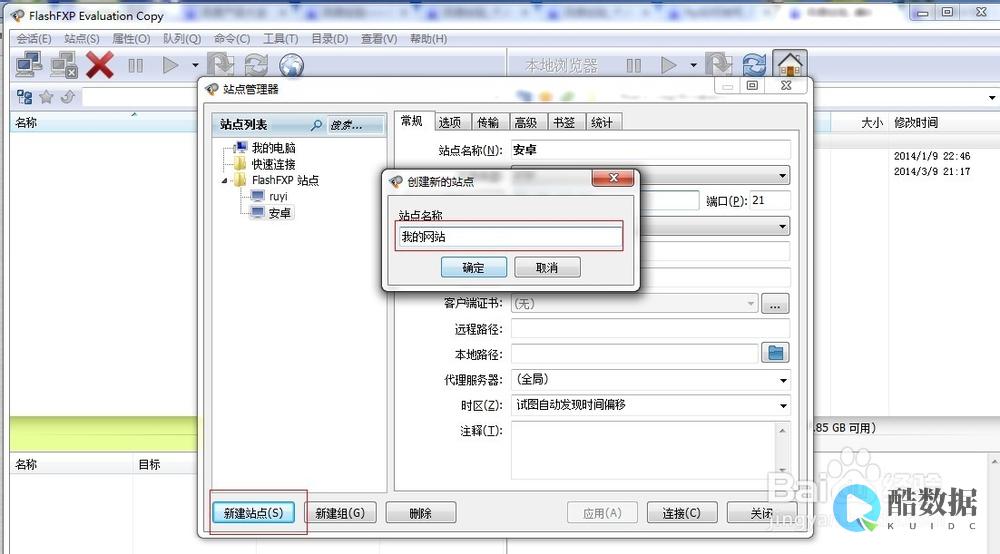Click the 目标 column header in queue pane
1000x554 pixels.
pyautogui.click(x=149, y=464)
